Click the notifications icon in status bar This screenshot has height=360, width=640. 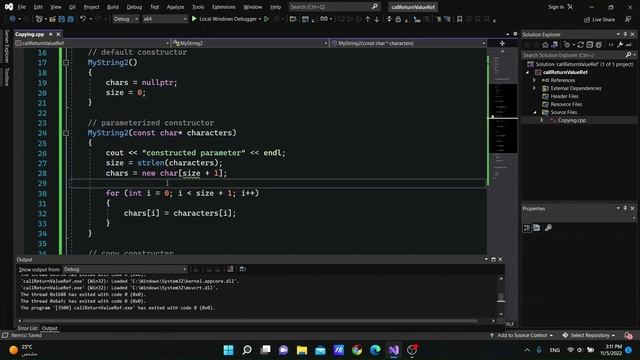pyautogui.click(x=628, y=336)
